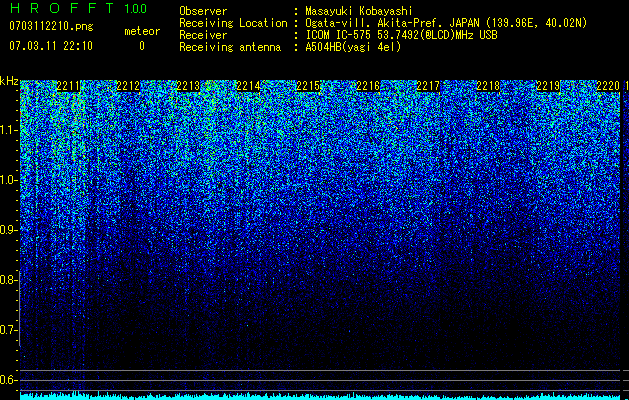The width and height of the screenshot is (629, 400).
Task: Click the Observer label
Action: click(x=203, y=11)
